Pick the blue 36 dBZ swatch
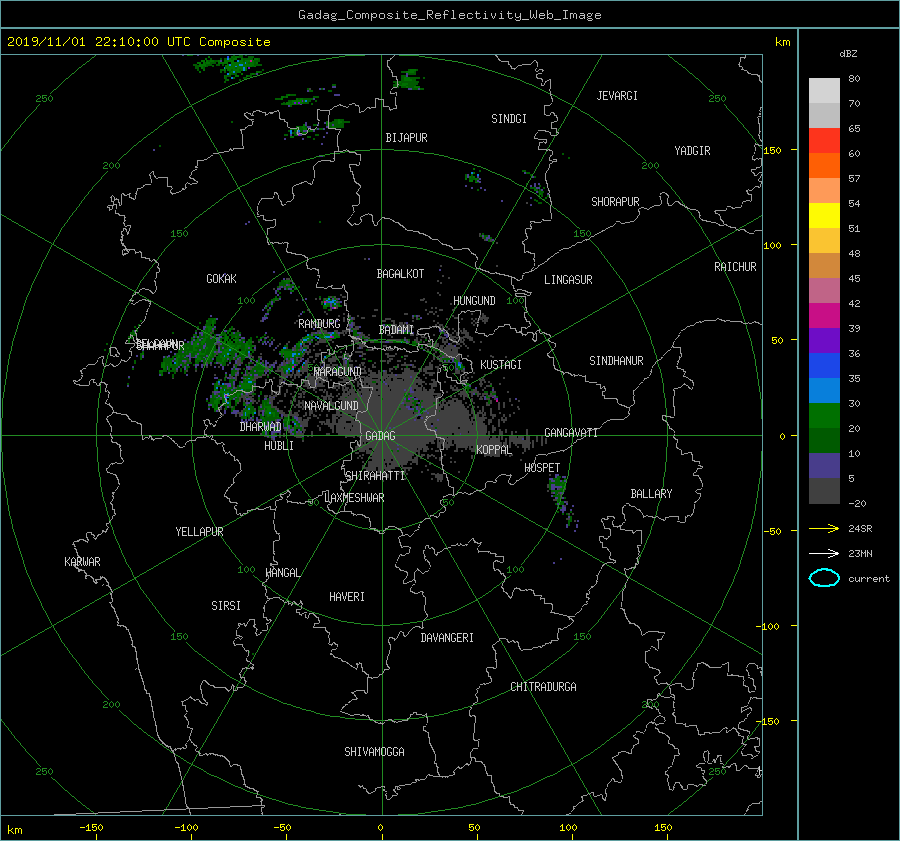 click(x=824, y=365)
